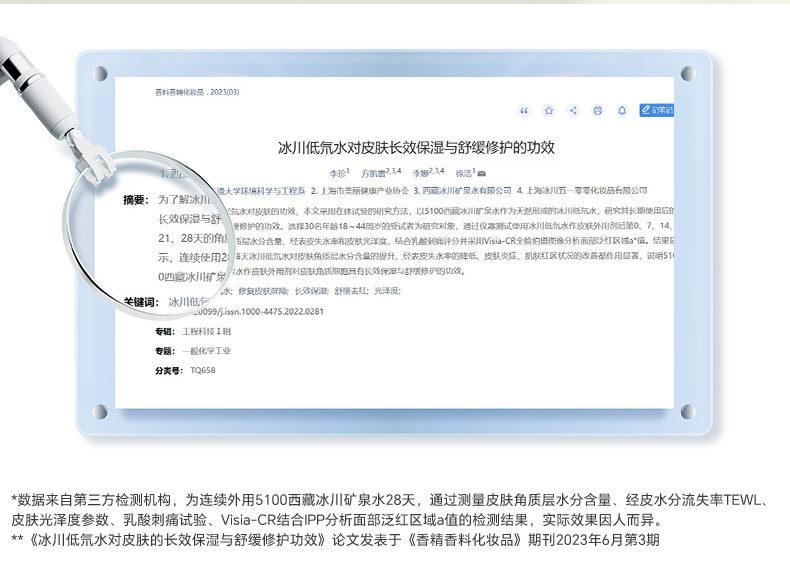Open affiliation 西藏冰川矿泉水有限公司
This screenshot has width=790, height=588.
coord(463,190)
